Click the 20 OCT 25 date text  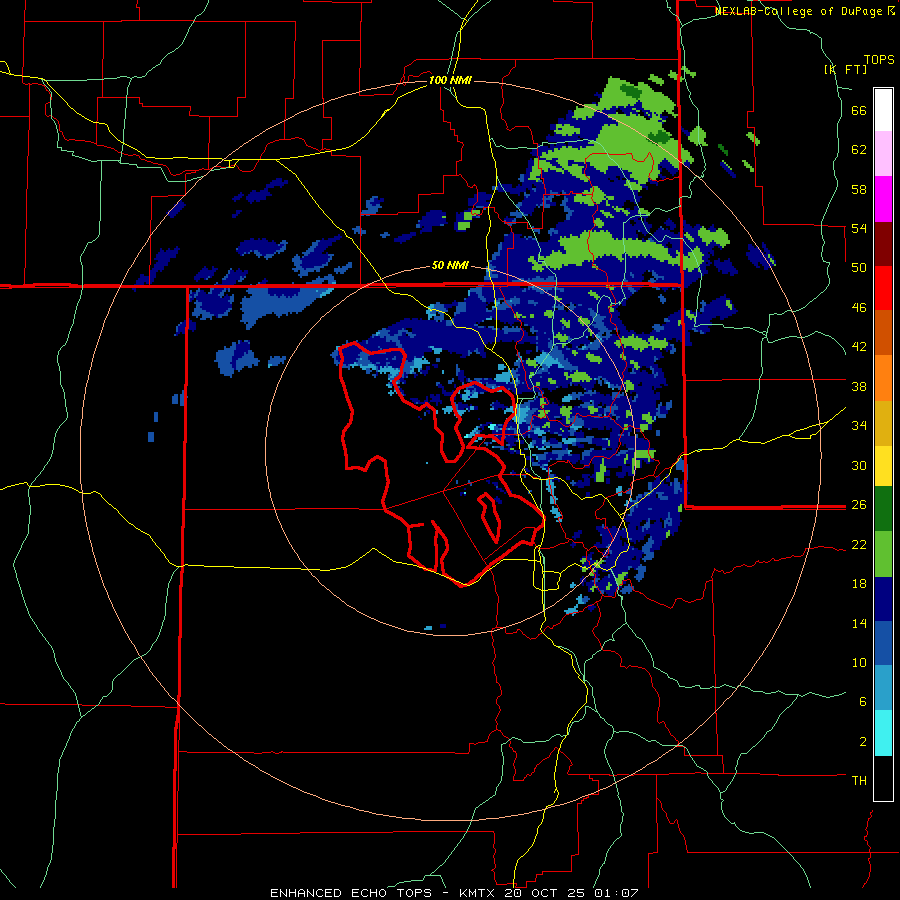(544, 893)
